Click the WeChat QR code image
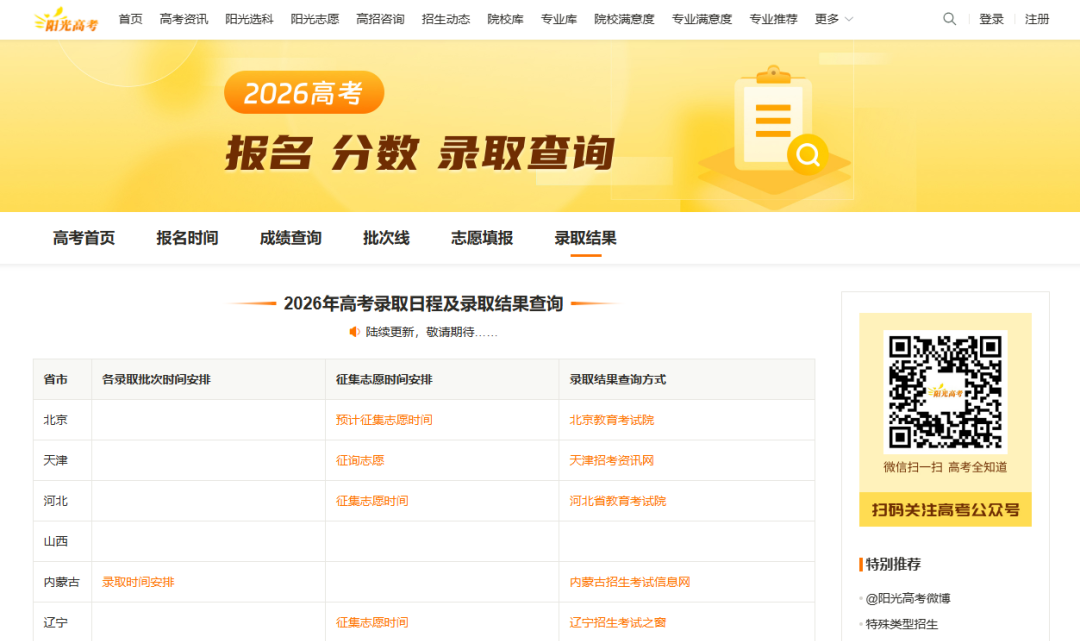This screenshot has height=641, width=1080. (945, 391)
